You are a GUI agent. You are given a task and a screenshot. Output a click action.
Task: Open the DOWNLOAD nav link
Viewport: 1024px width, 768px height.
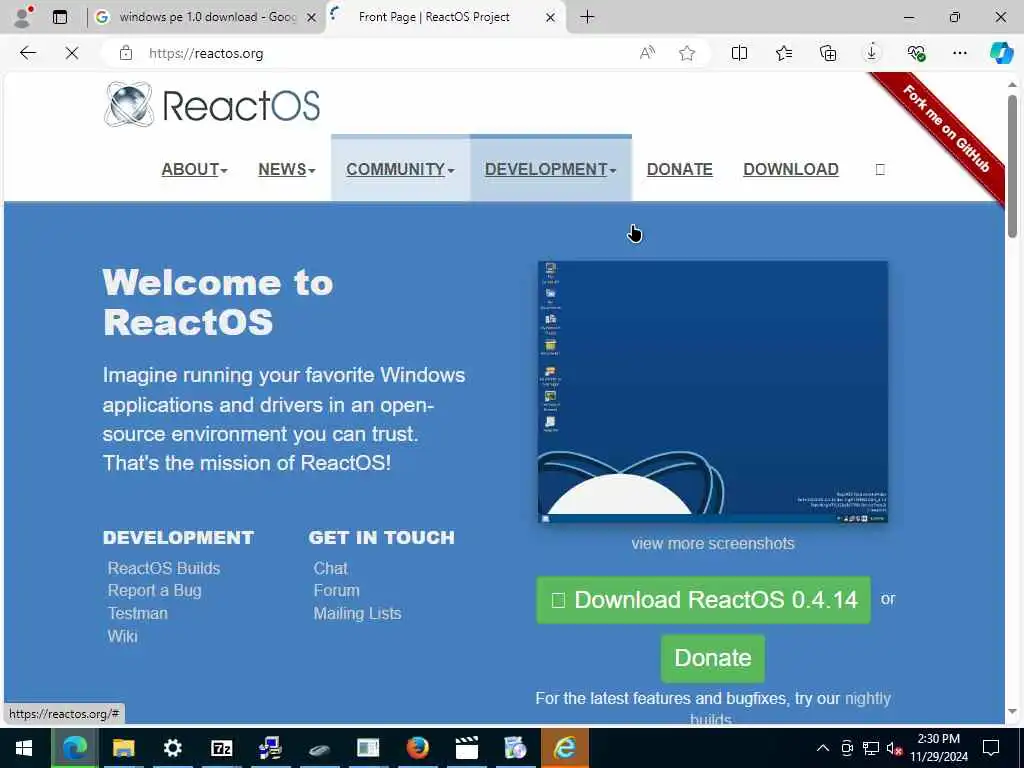[791, 169]
